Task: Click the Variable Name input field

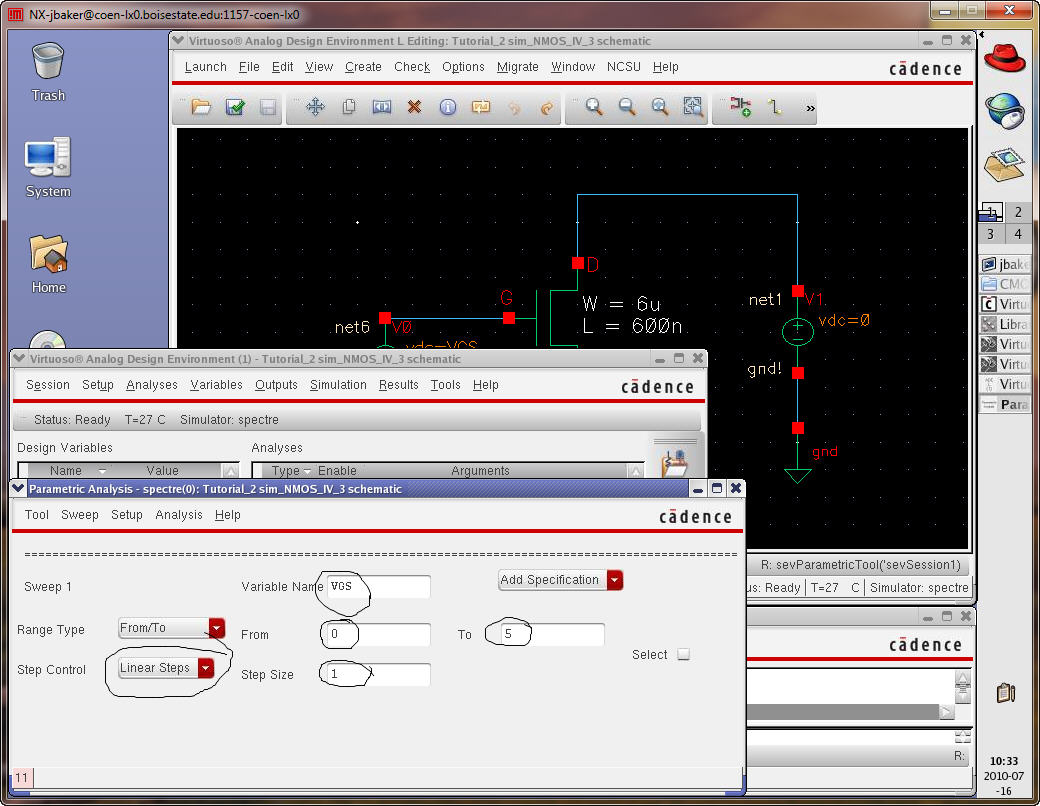Action: click(378, 587)
